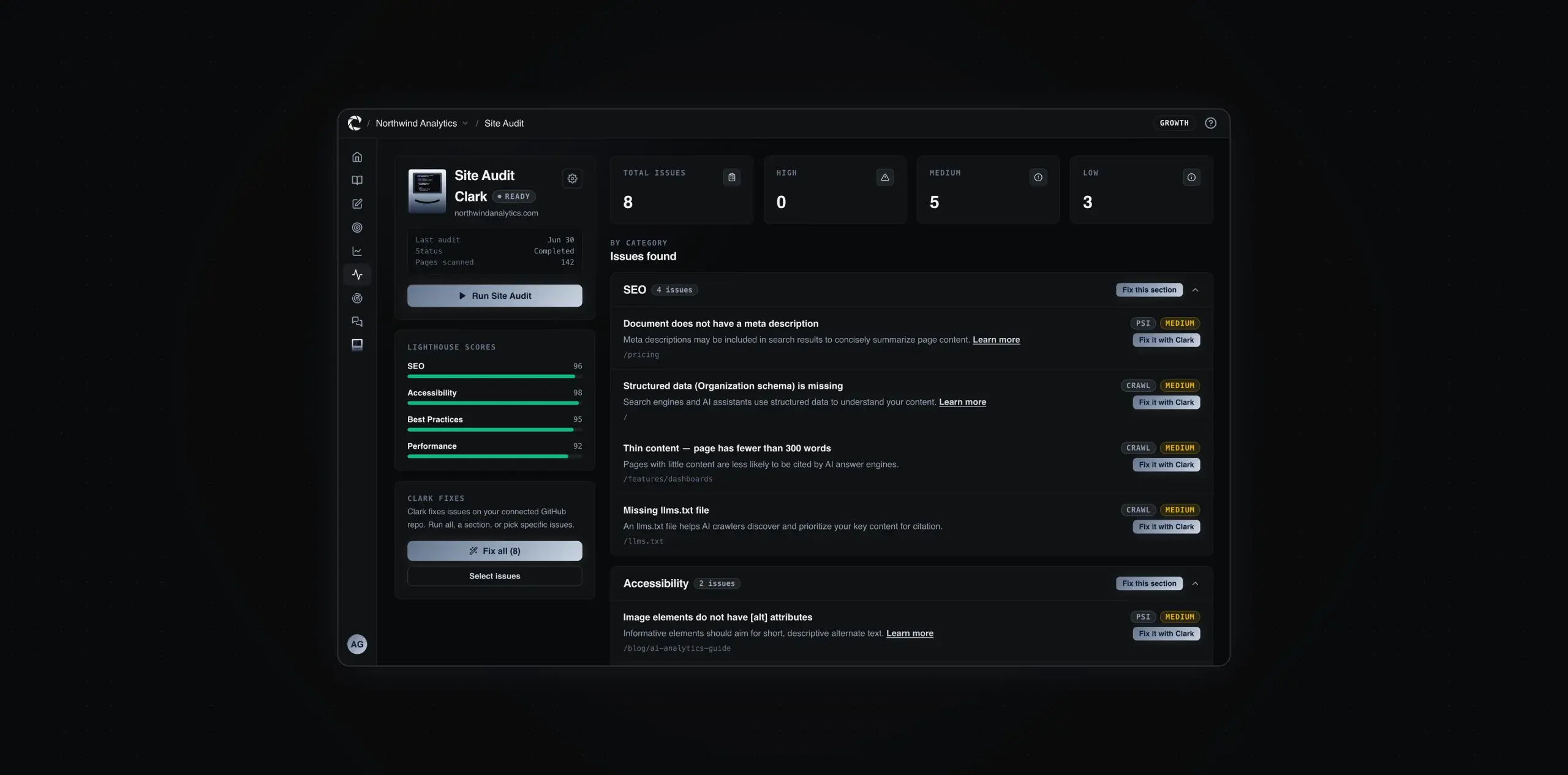Fix missing llms.txt with Clark
Viewport: 1568px width, 775px height.
pos(1166,527)
